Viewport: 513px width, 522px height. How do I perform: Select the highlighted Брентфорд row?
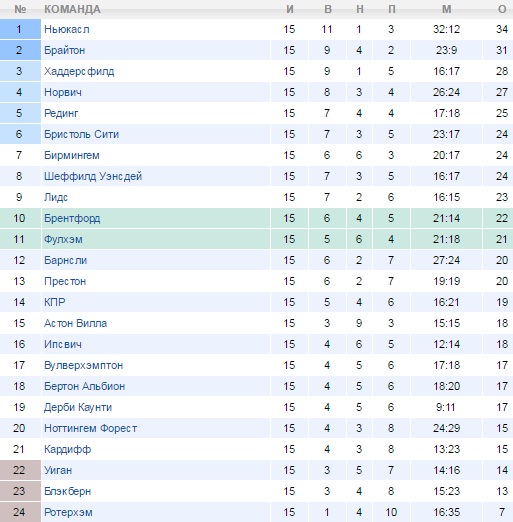coord(256,218)
